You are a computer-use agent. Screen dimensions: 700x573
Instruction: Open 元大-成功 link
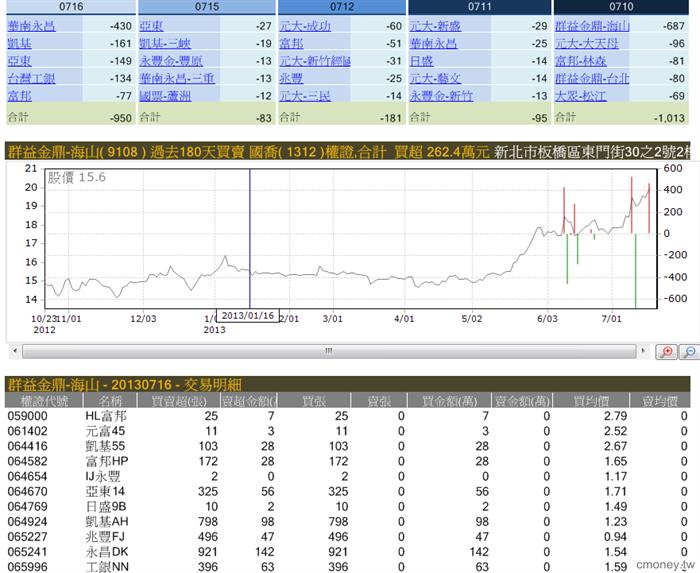[x=305, y=26]
